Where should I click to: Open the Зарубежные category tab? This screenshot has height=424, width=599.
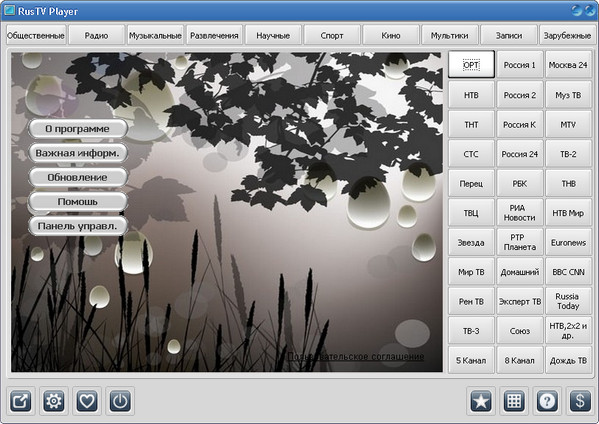coord(567,36)
